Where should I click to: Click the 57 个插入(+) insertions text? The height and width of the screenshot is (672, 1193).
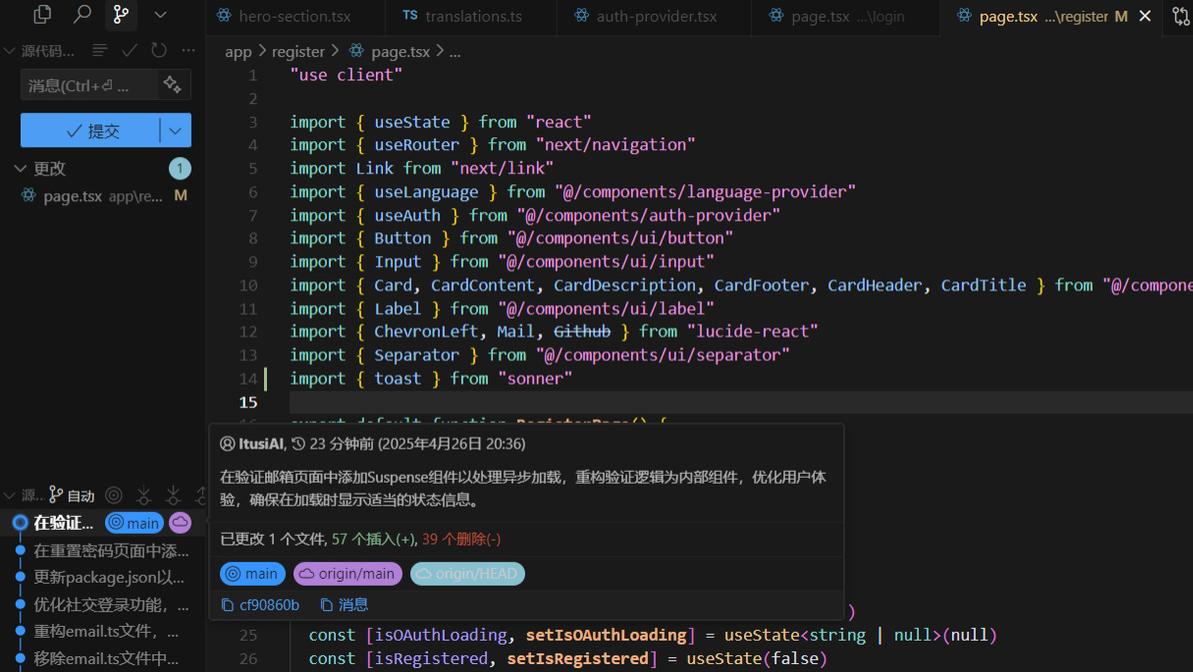click(x=375, y=539)
